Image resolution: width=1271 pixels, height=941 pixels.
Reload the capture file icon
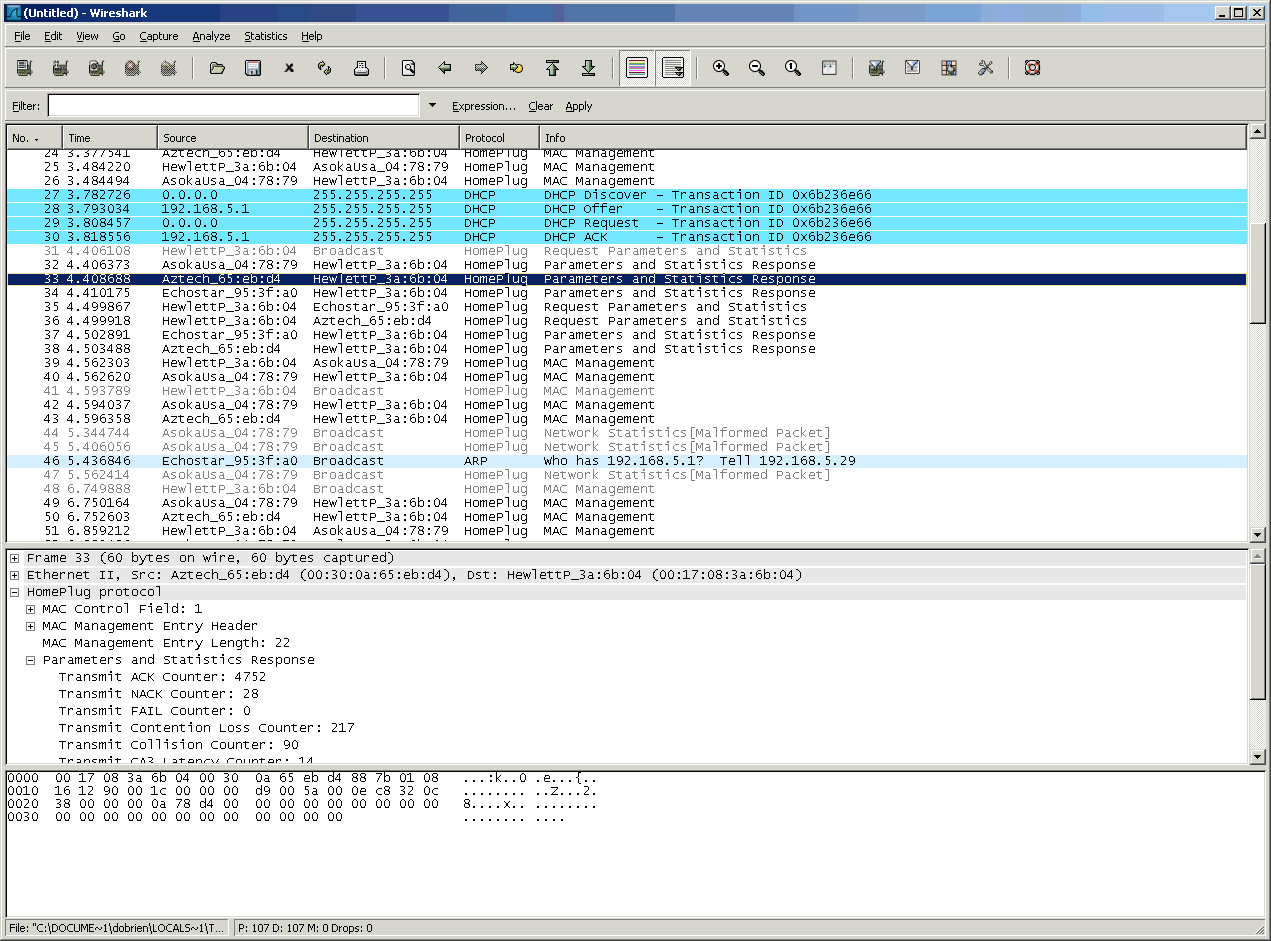pyautogui.click(x=325, y=68)
